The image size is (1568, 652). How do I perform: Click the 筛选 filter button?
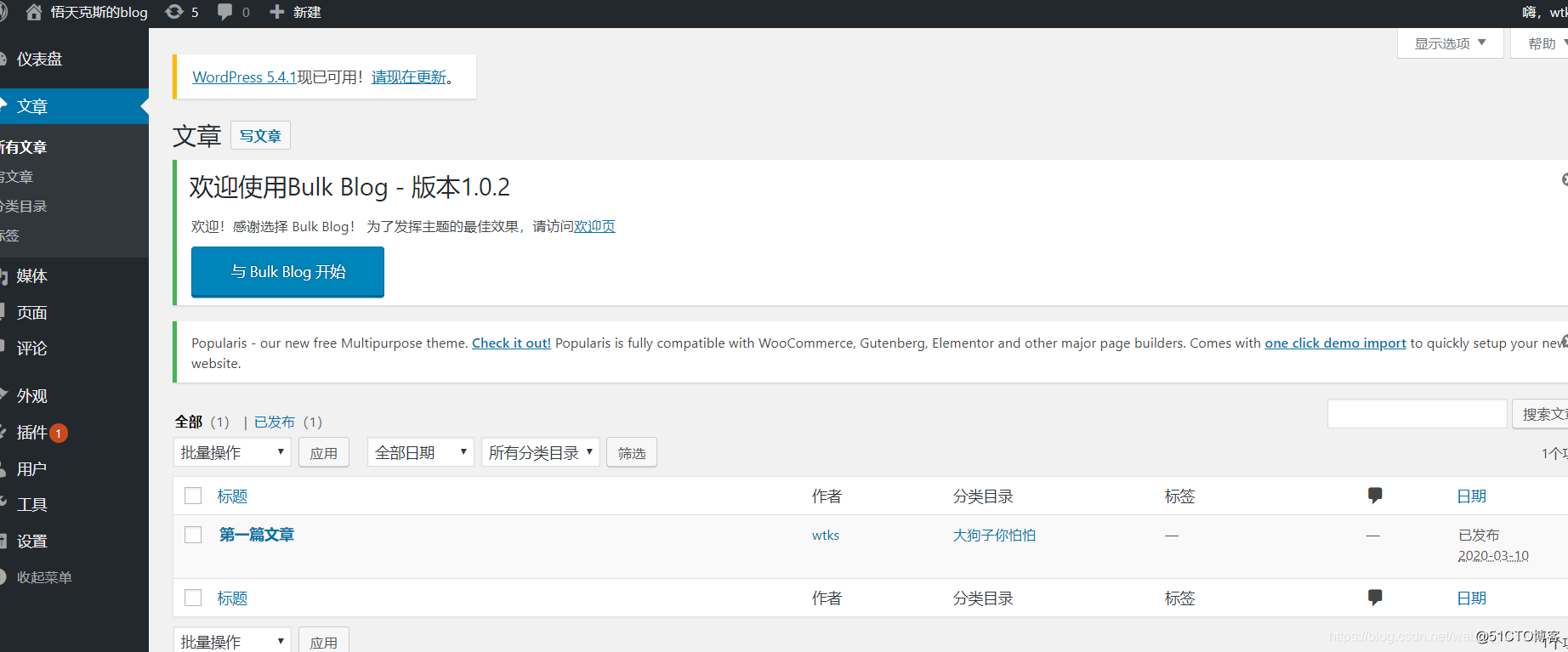(632, 452)
